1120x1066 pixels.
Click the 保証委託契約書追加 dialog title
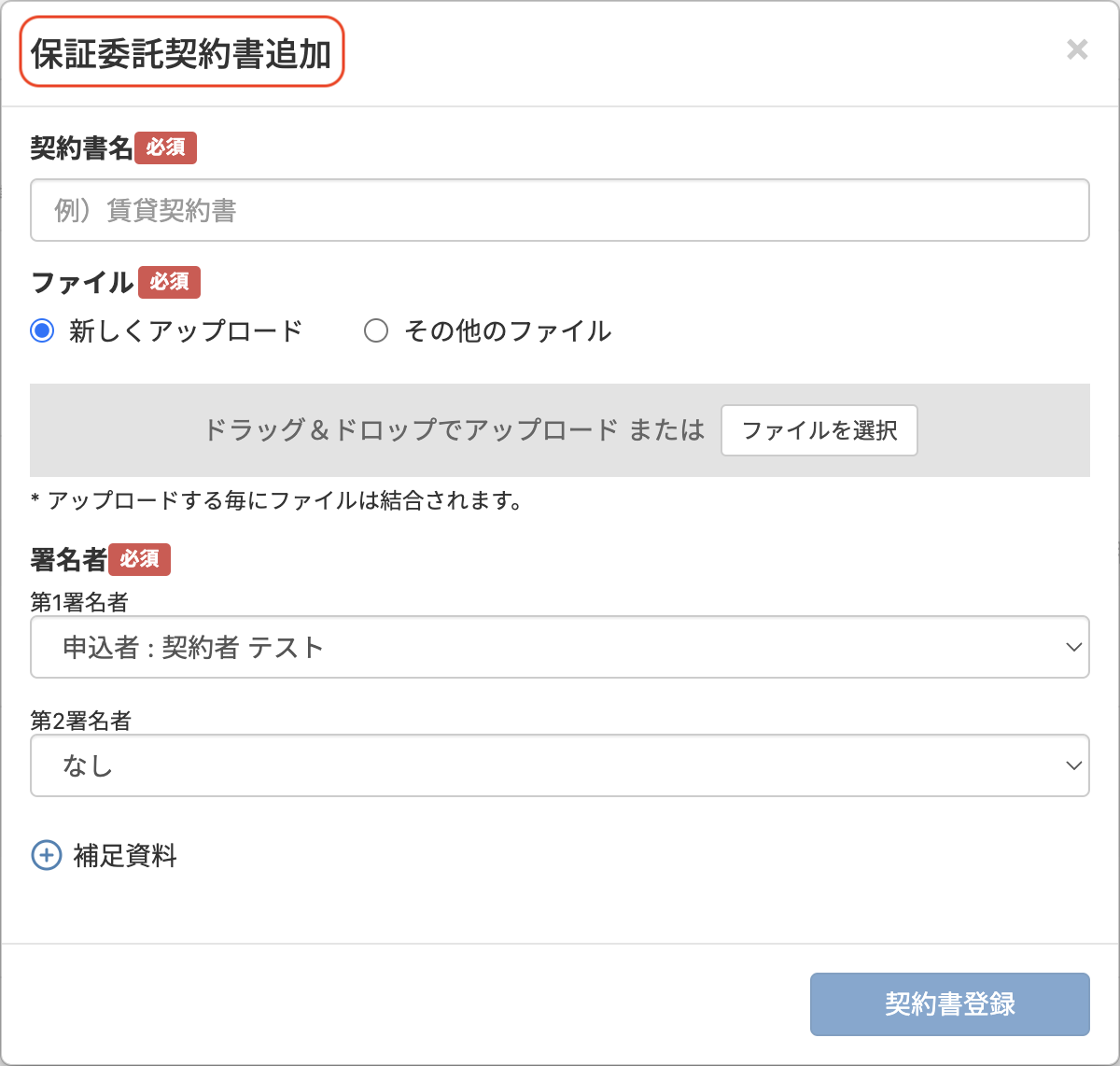point(182,53)
